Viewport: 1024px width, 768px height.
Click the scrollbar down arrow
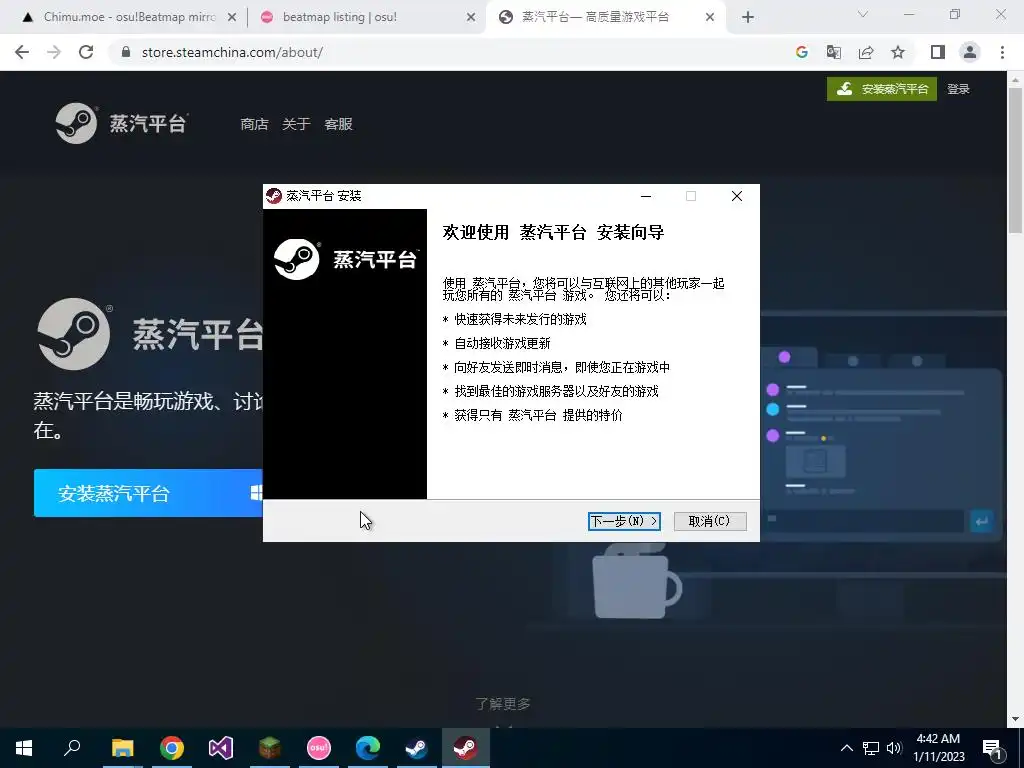[1015, 719]
